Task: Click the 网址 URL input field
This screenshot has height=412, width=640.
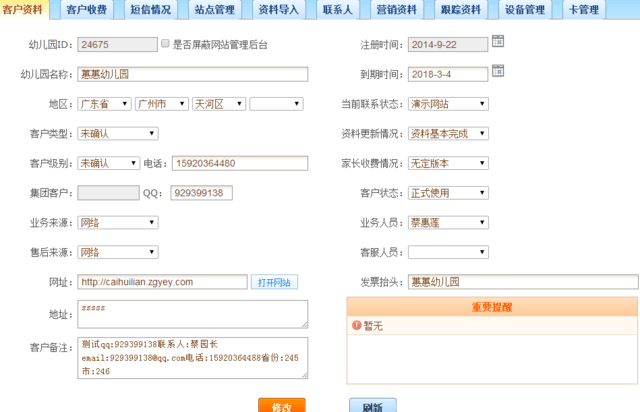Action: point(162,282)
